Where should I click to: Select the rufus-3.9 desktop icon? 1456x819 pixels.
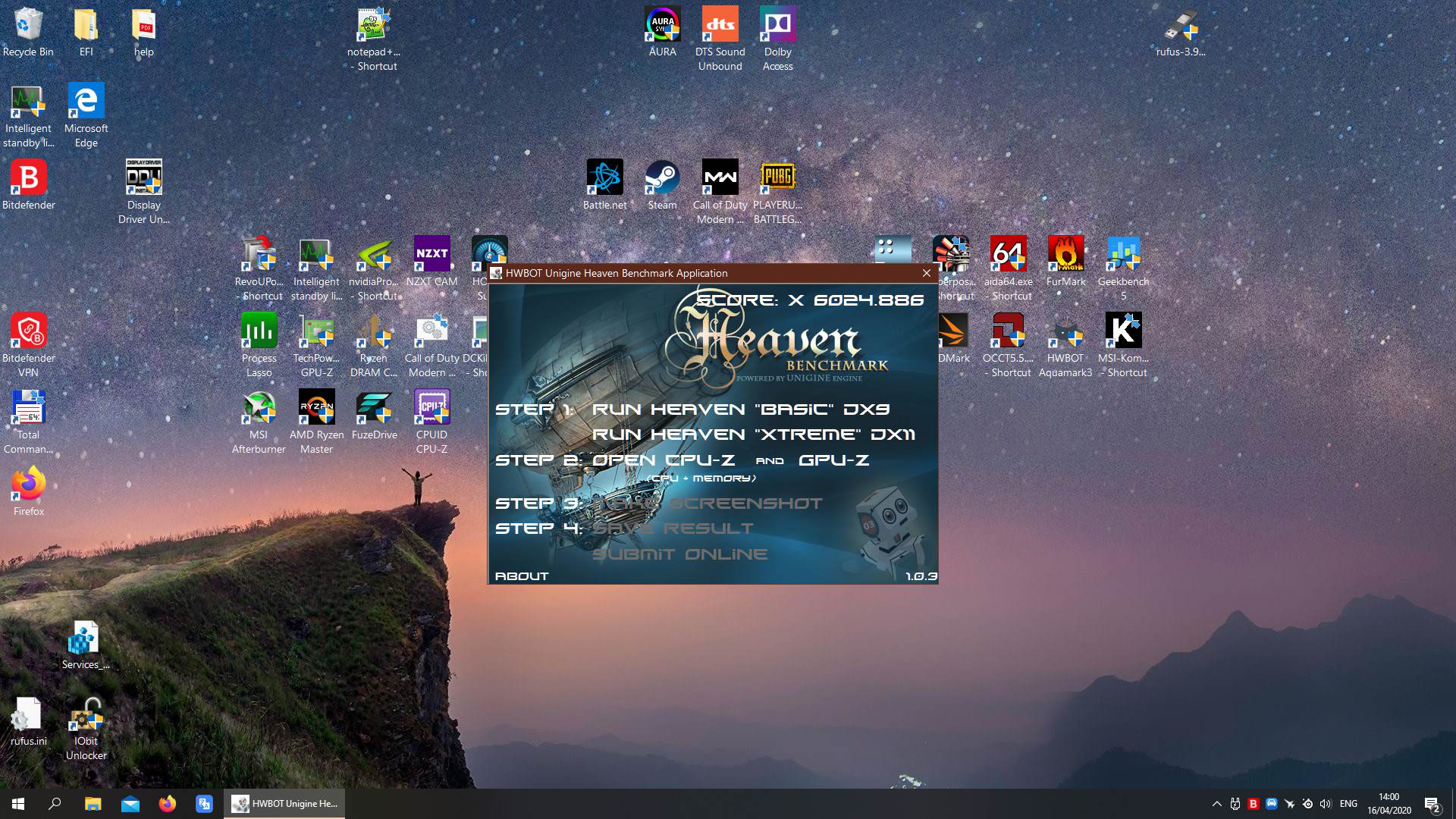[1181, 33]
